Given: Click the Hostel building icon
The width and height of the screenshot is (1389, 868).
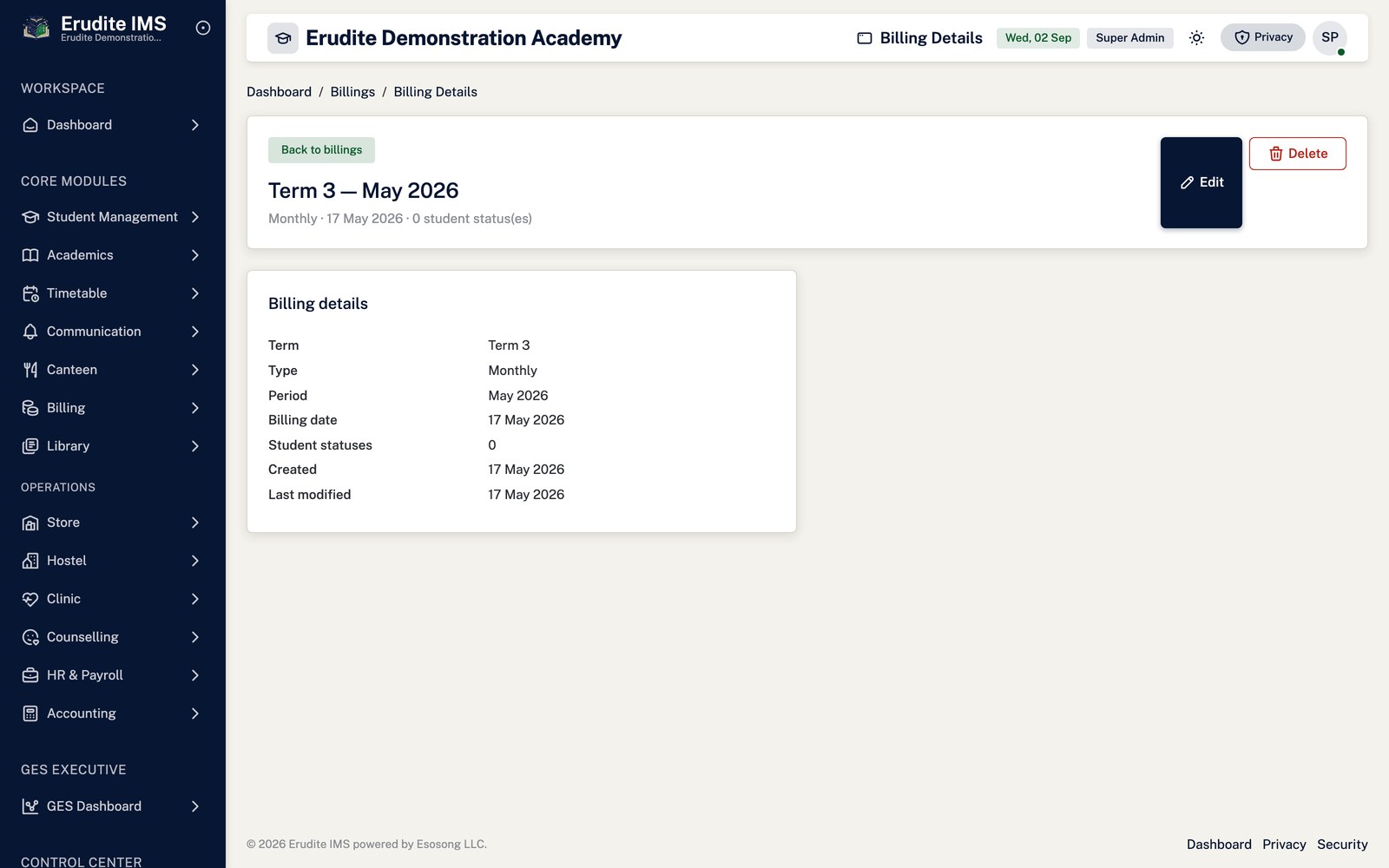Looking at the screenshot, I should click(x=30, y=561).
